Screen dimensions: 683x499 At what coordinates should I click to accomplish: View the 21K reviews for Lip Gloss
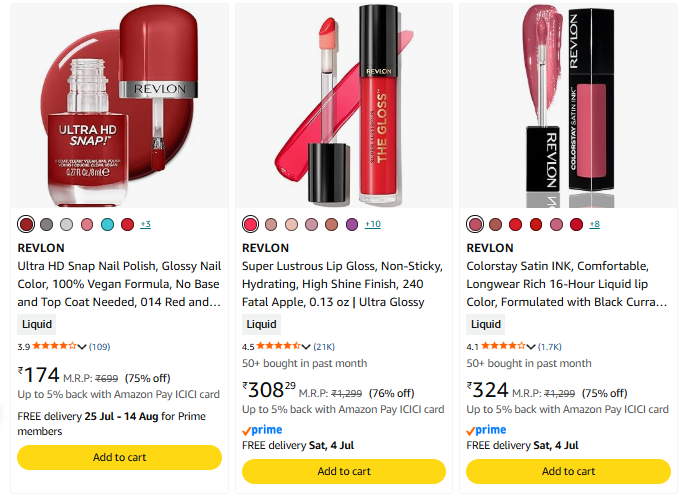324,347
